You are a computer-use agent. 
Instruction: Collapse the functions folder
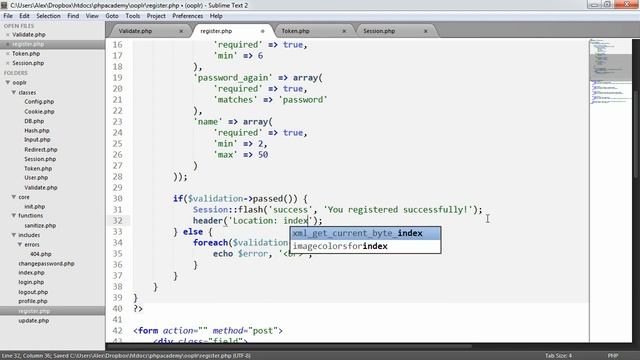tap(13, 216)
